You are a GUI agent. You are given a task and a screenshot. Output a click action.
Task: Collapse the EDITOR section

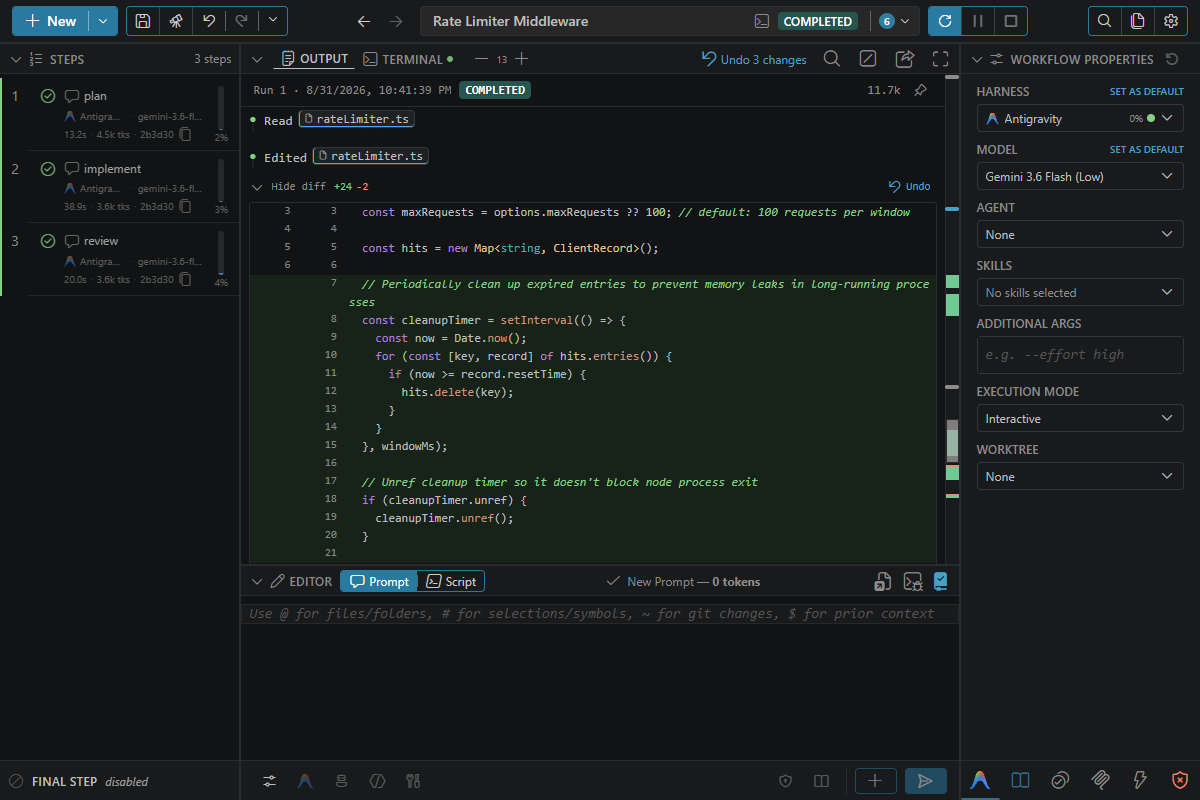point(257,581)
